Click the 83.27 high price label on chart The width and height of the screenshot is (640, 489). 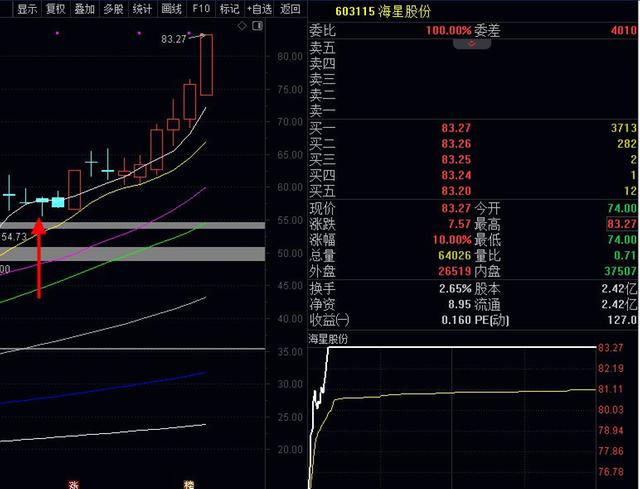173,39
